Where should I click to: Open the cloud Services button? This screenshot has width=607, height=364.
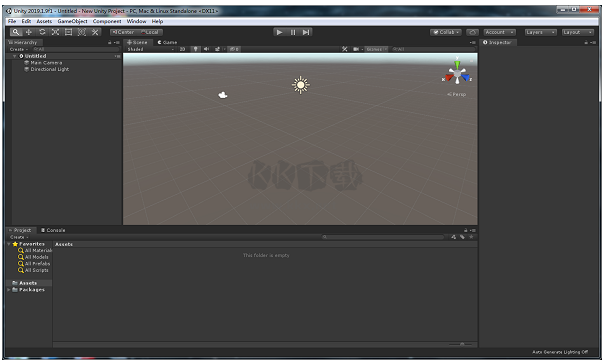(x=472, y=32)
